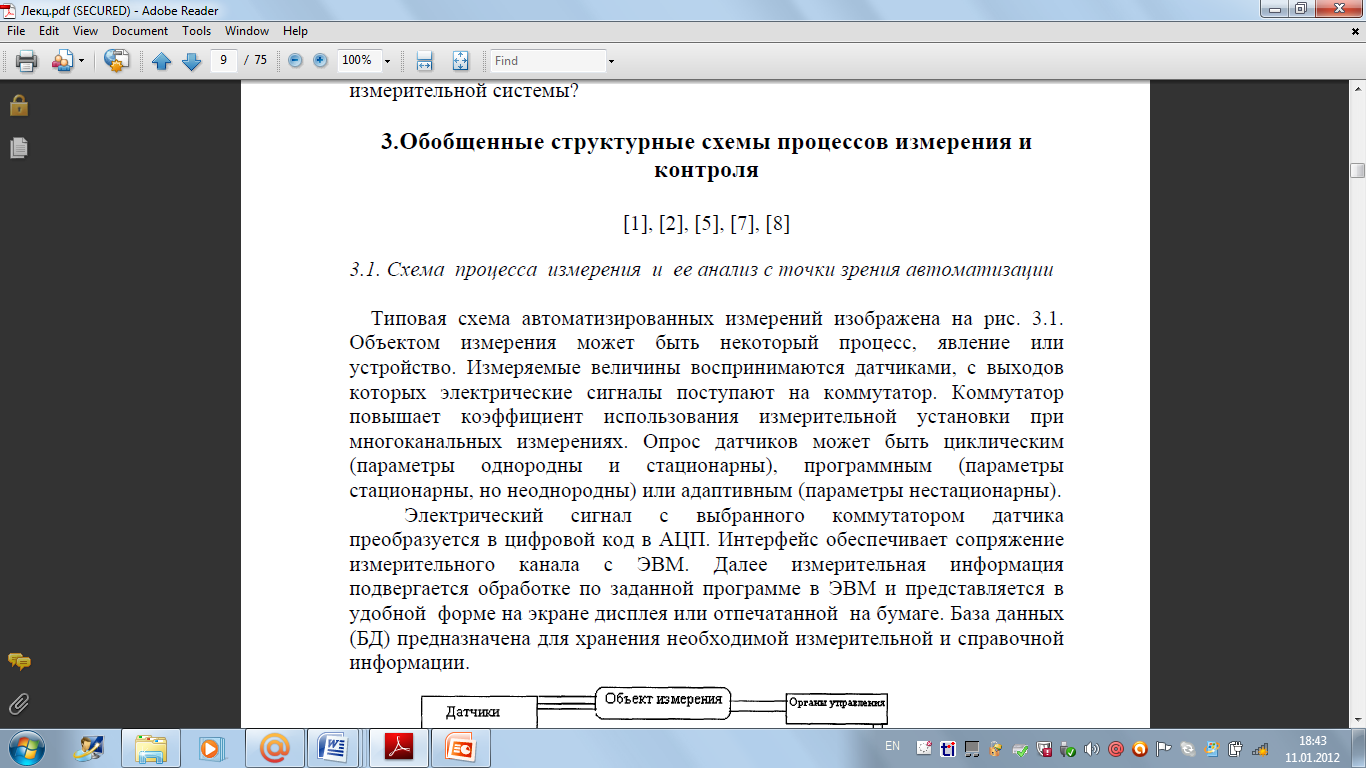Open the File menu

coord(16,31)
